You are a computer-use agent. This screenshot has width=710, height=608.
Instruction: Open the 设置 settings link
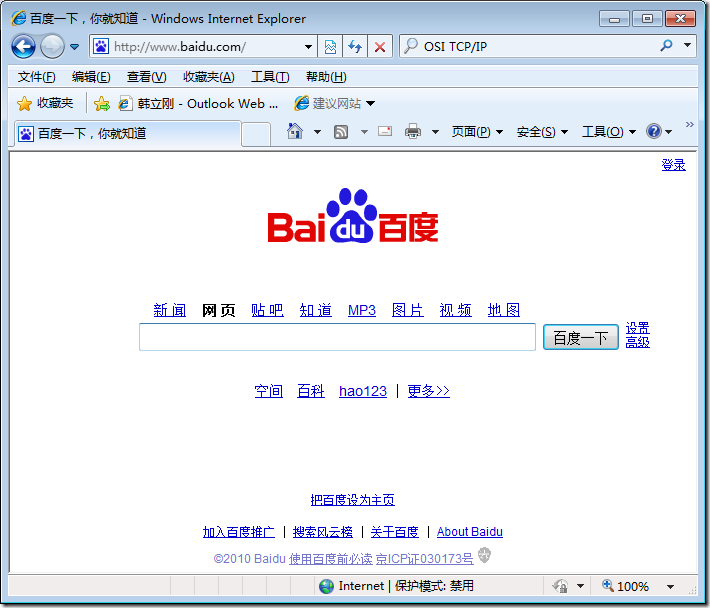click(638, 328)
